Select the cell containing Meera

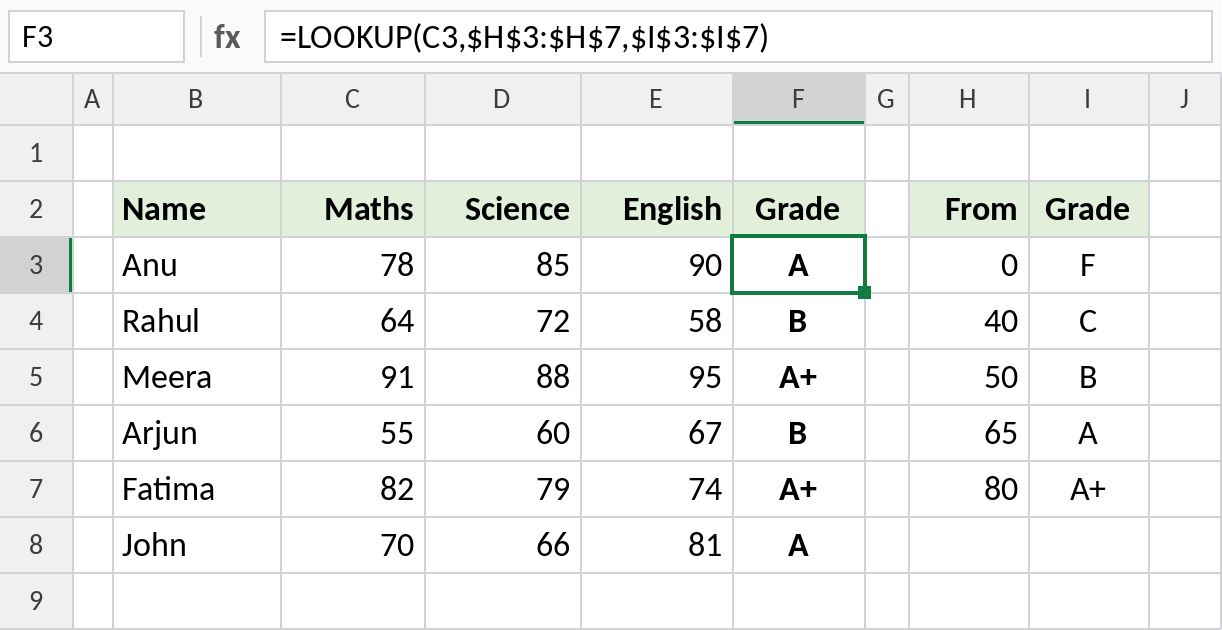197,377
